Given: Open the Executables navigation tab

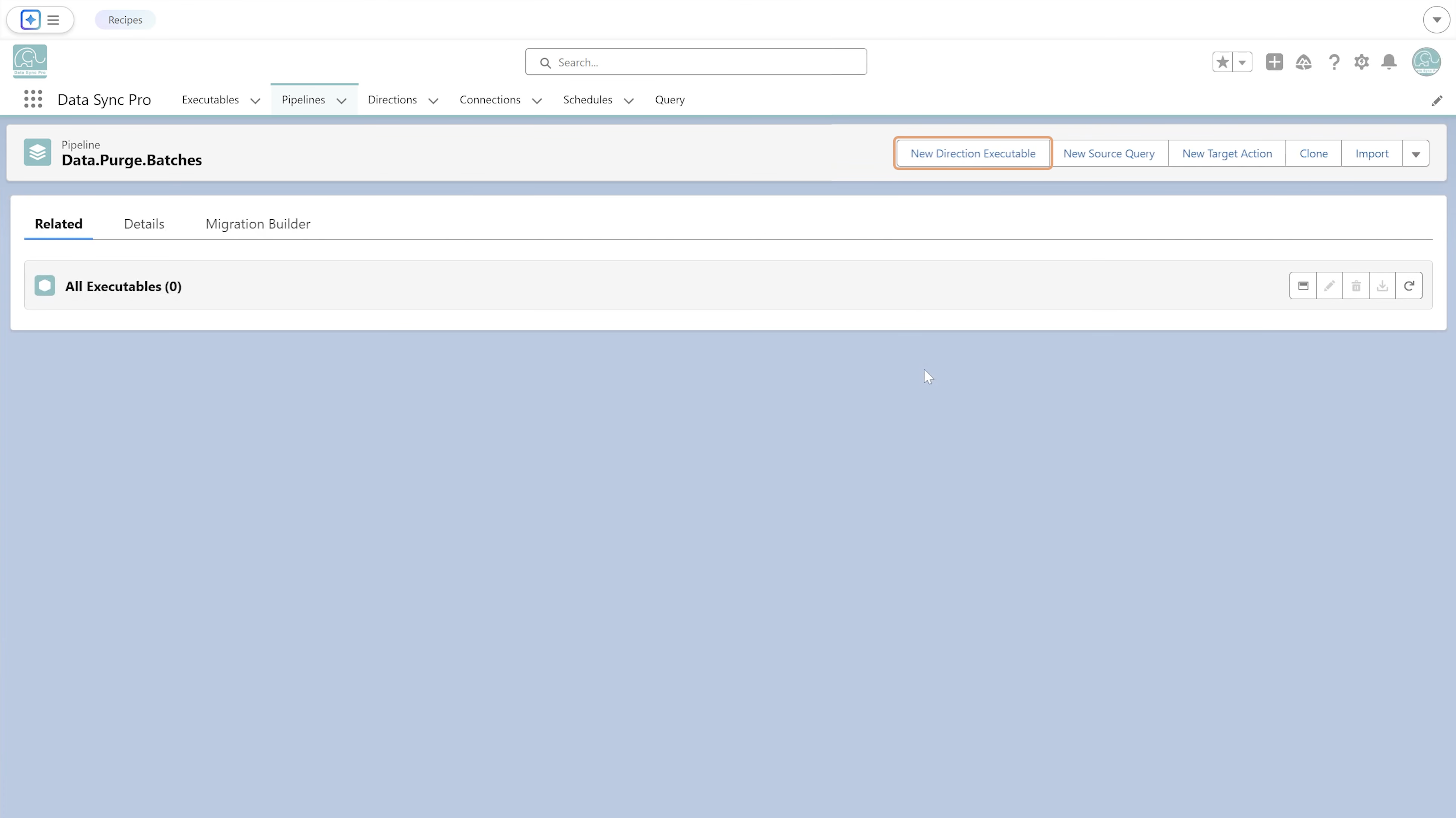Looking at the screenshot, I should tap(210, 99).
